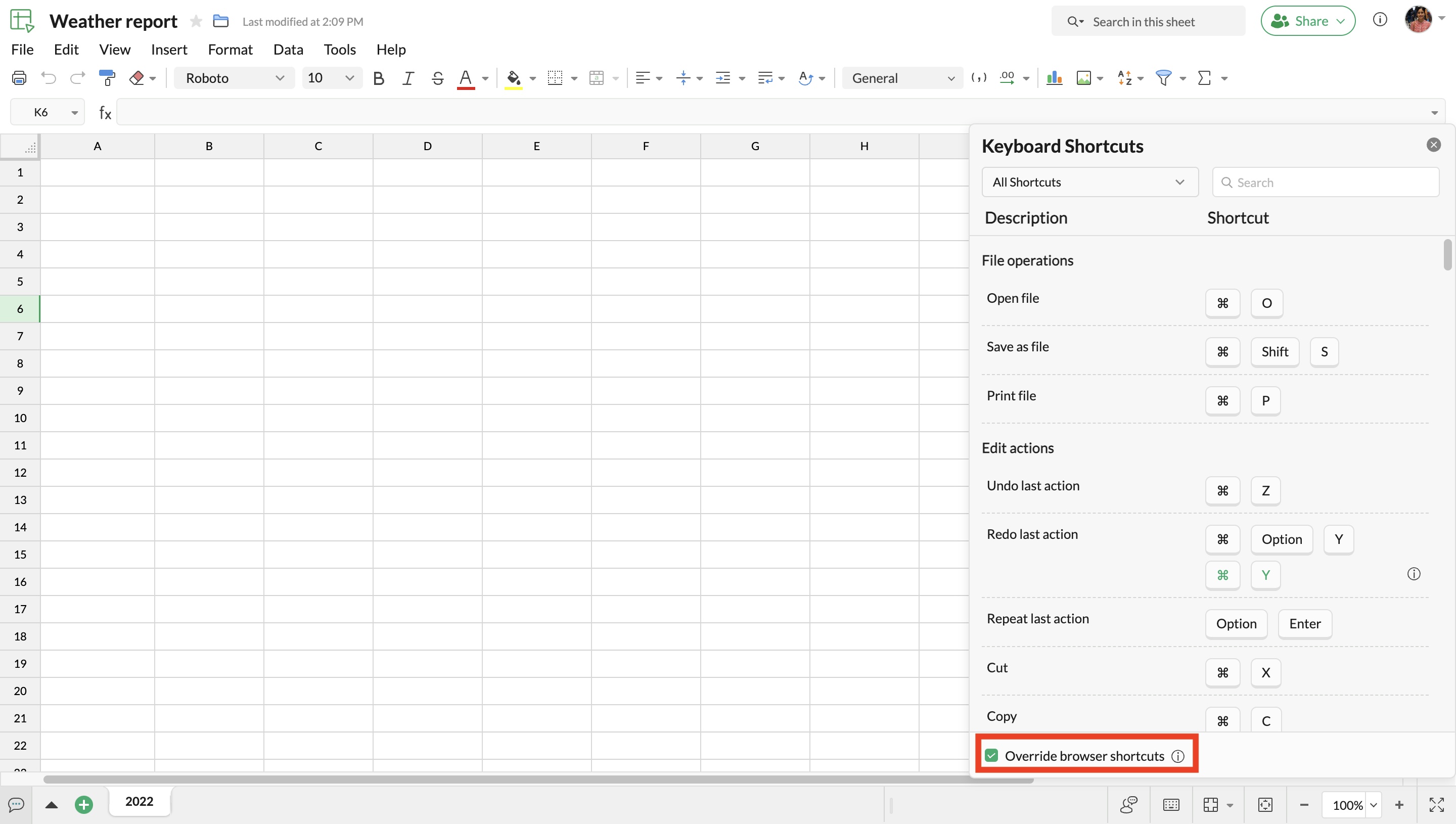
Task: Toggle italic formatting
Action: [407, 77]
